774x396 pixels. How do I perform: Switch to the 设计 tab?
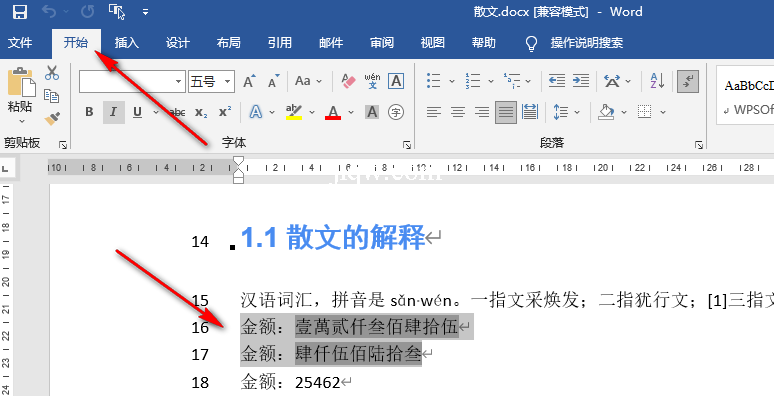(178, 43)
